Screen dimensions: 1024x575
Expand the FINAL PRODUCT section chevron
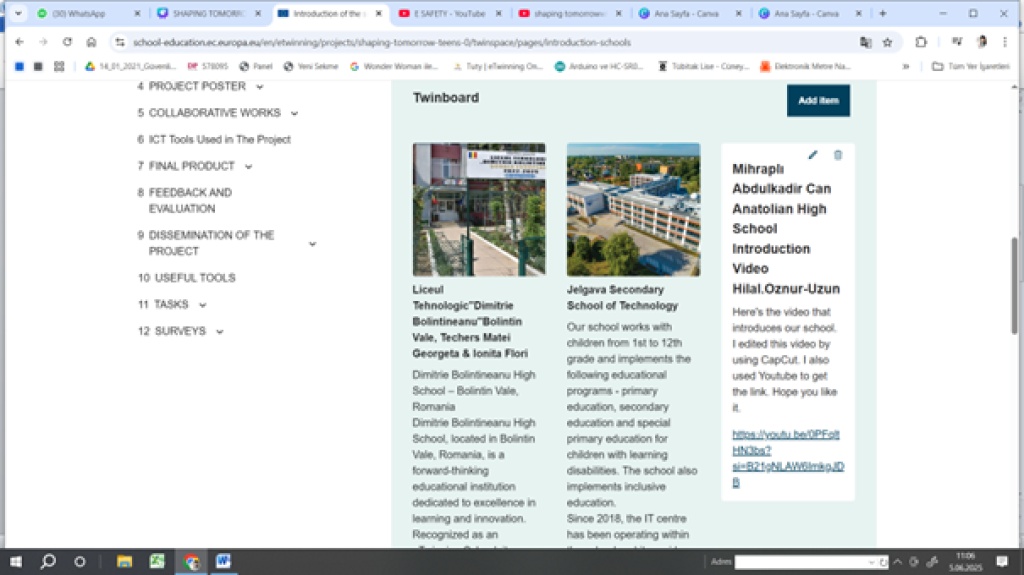click(248, 167)
